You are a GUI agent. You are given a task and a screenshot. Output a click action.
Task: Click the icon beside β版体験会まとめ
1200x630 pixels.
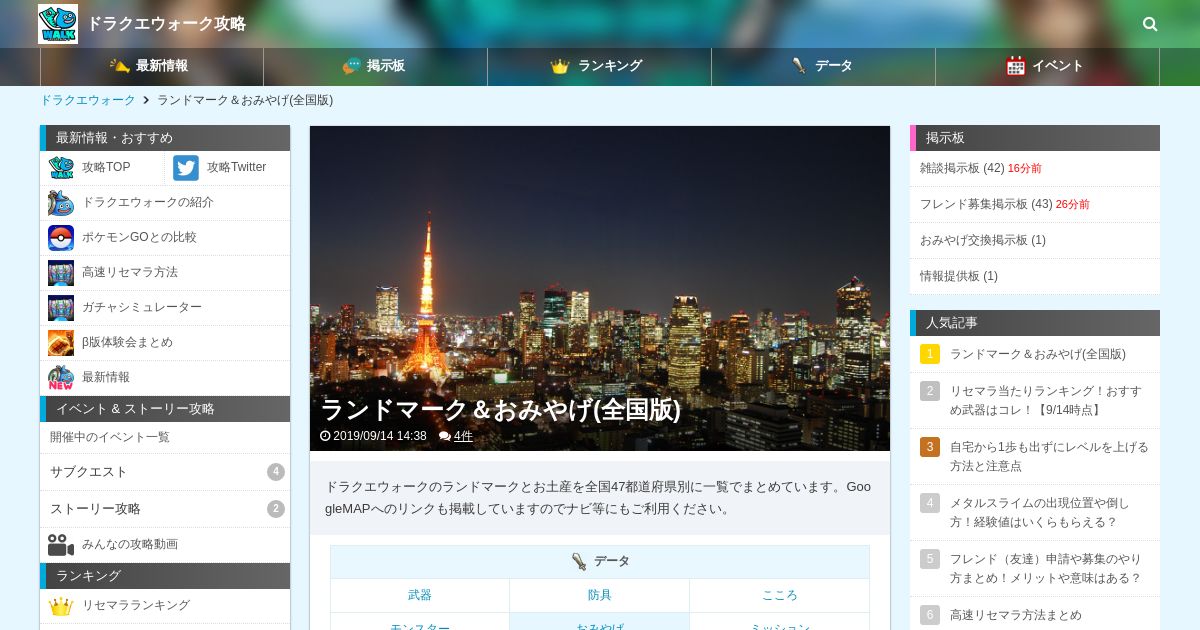(x=61, y=343)
